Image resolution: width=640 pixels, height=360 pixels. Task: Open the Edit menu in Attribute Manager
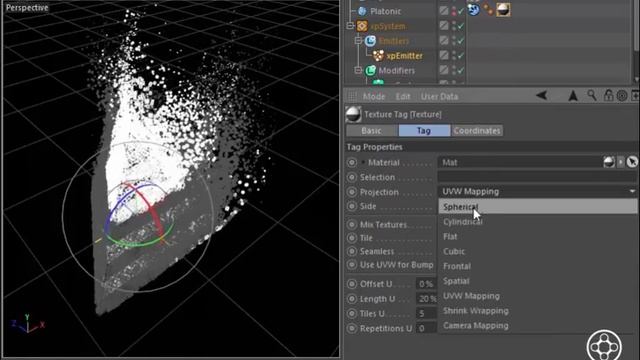tap(403, 97)
